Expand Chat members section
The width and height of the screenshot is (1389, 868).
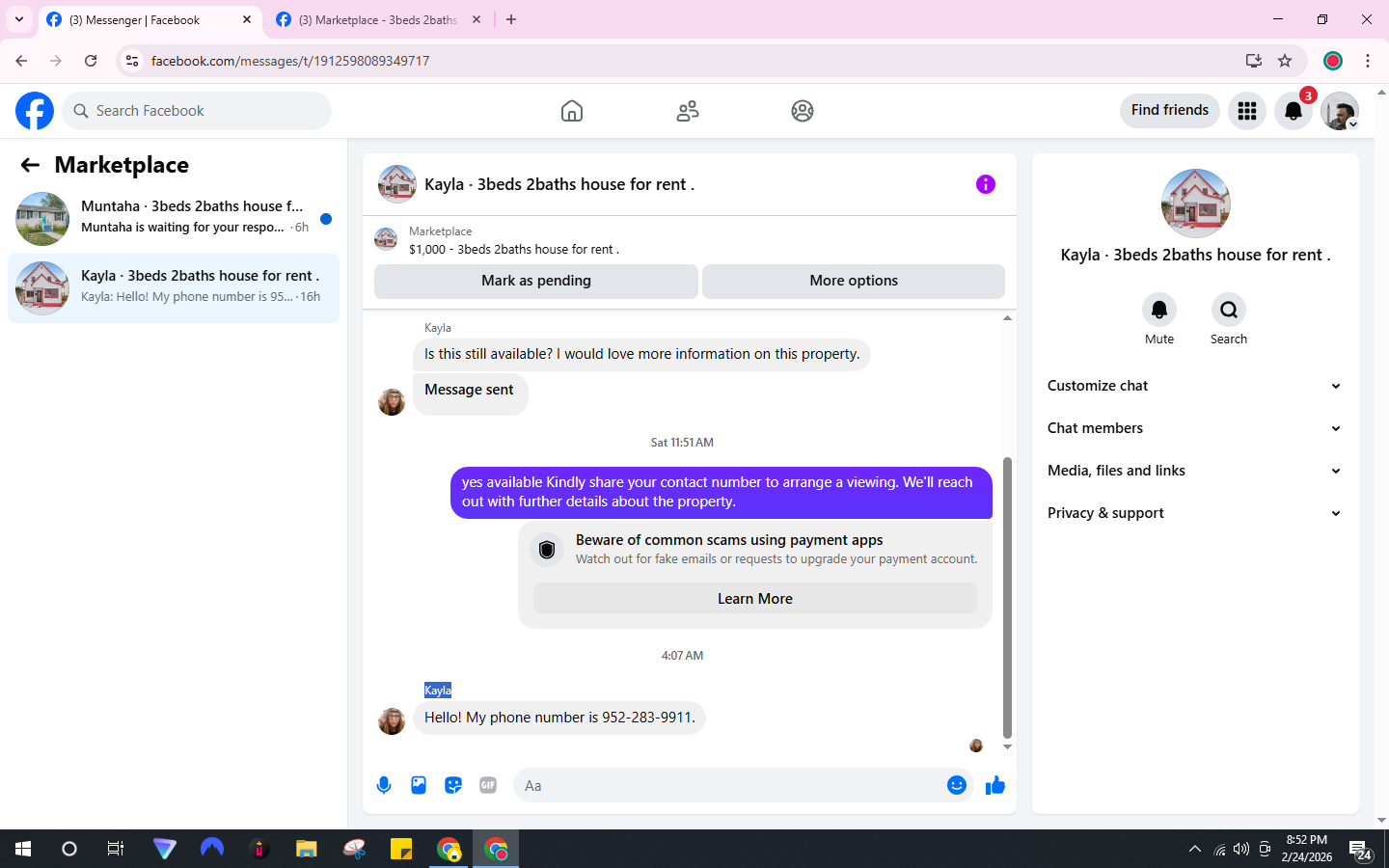tap(1195, 428)
